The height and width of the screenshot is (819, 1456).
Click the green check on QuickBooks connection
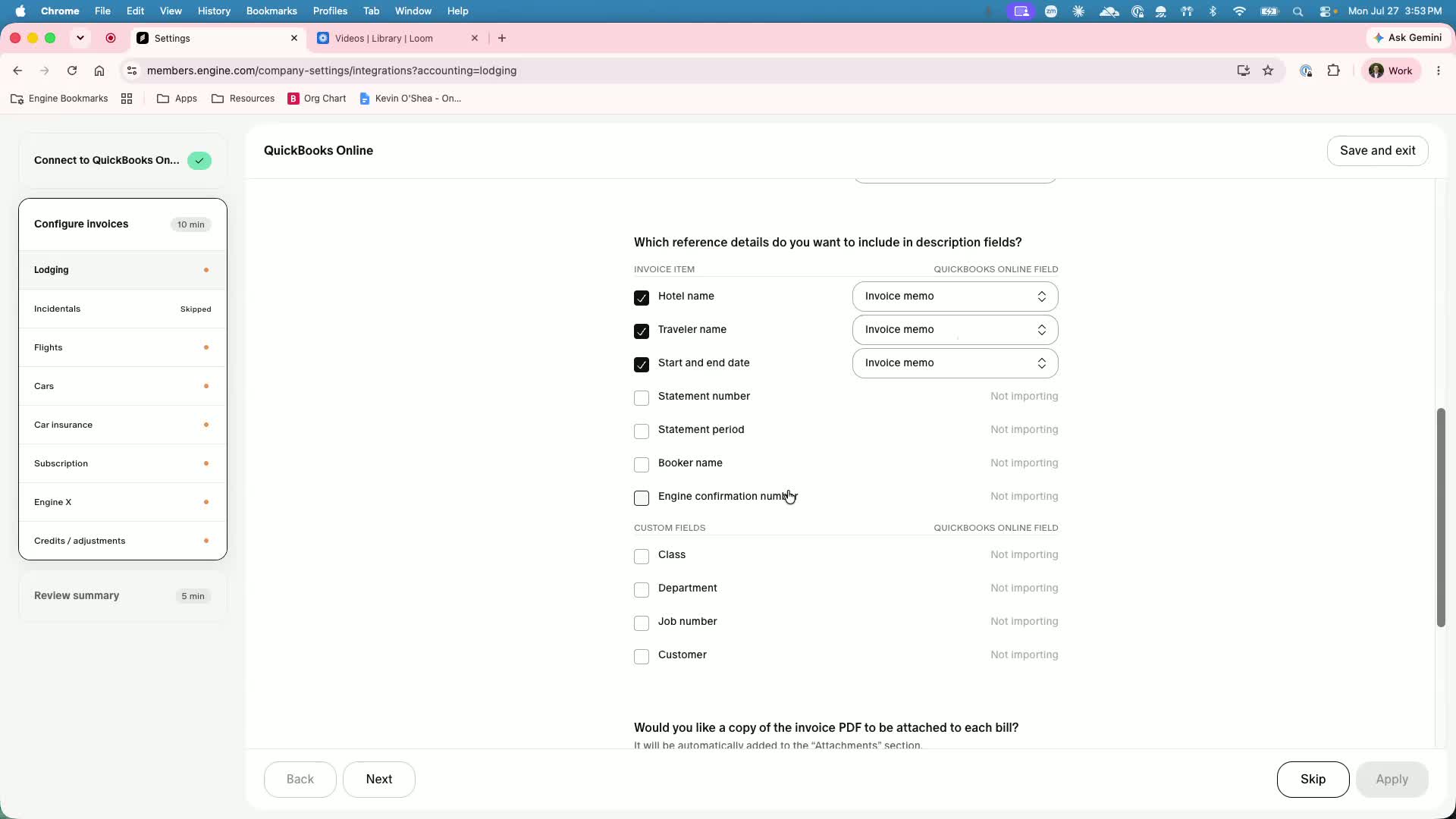[199, 161]
